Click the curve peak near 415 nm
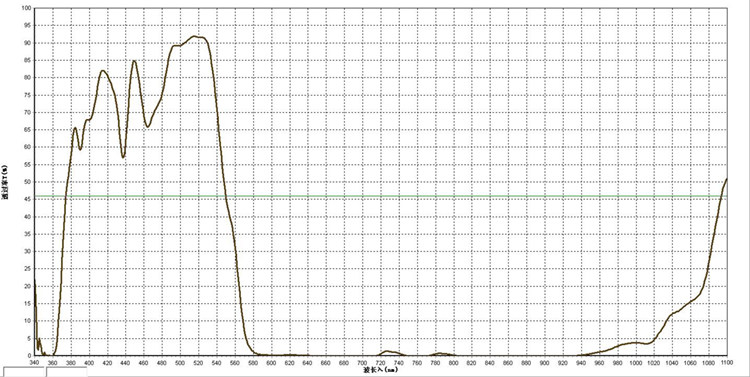750x377 pixels. click(103, 71)
